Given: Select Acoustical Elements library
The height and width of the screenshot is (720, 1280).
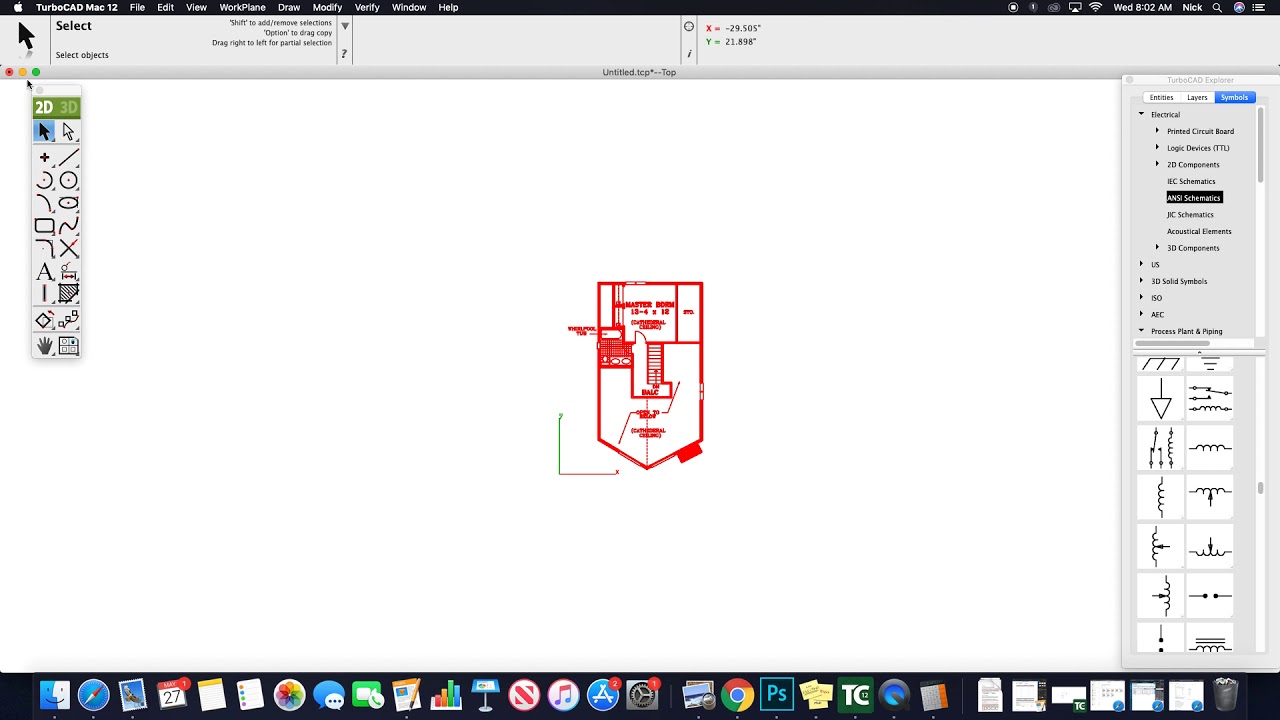Looking at the screenshot, I should pyautogui.click(x=1199, y=231).
